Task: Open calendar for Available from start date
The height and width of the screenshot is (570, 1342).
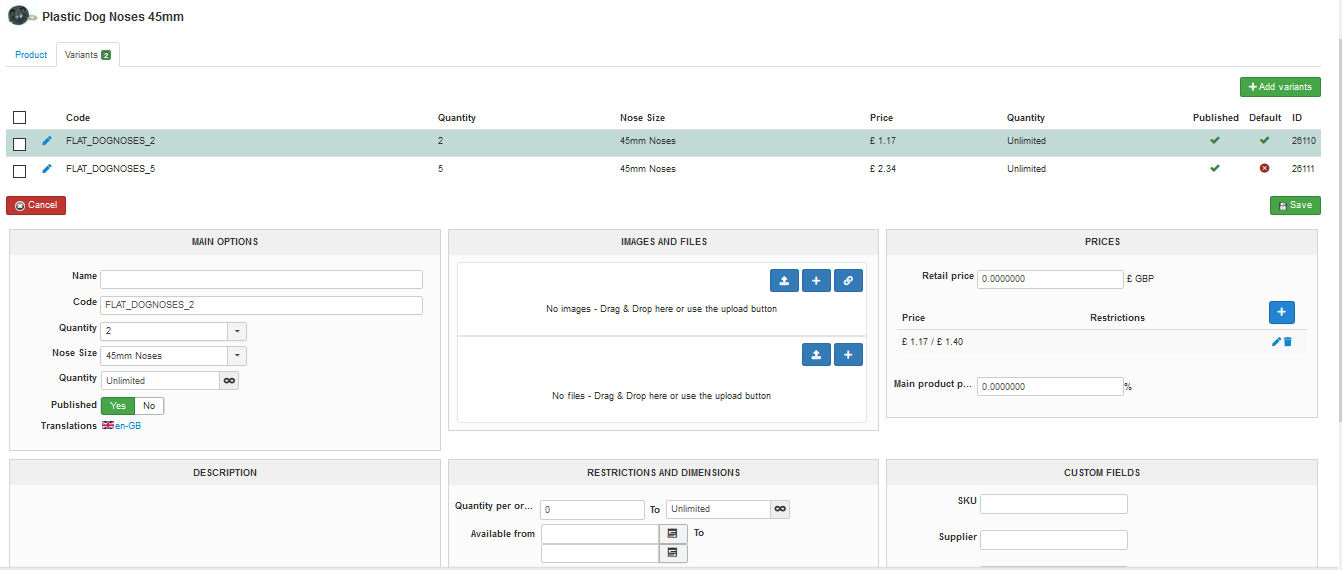Action: click(673, 534)
